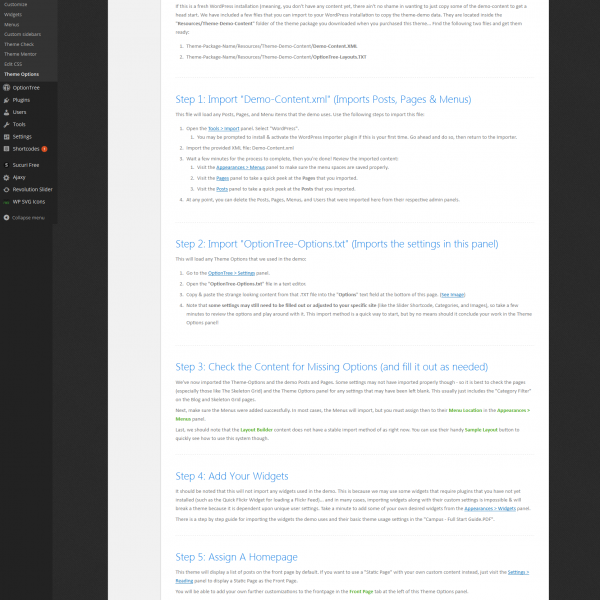Screen dimensions: 600x600
Task: Click the Shortcodes notification badge
Action: point(45,148)
